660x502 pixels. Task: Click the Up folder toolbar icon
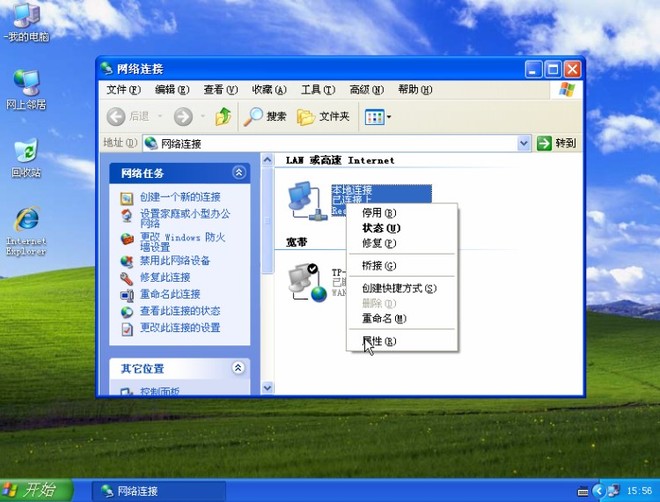[223, 117]
